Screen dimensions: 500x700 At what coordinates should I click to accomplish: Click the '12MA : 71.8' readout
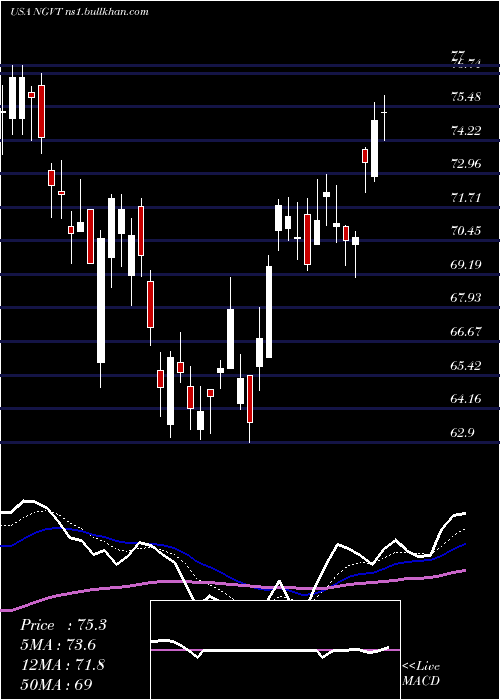pos(62,665)
